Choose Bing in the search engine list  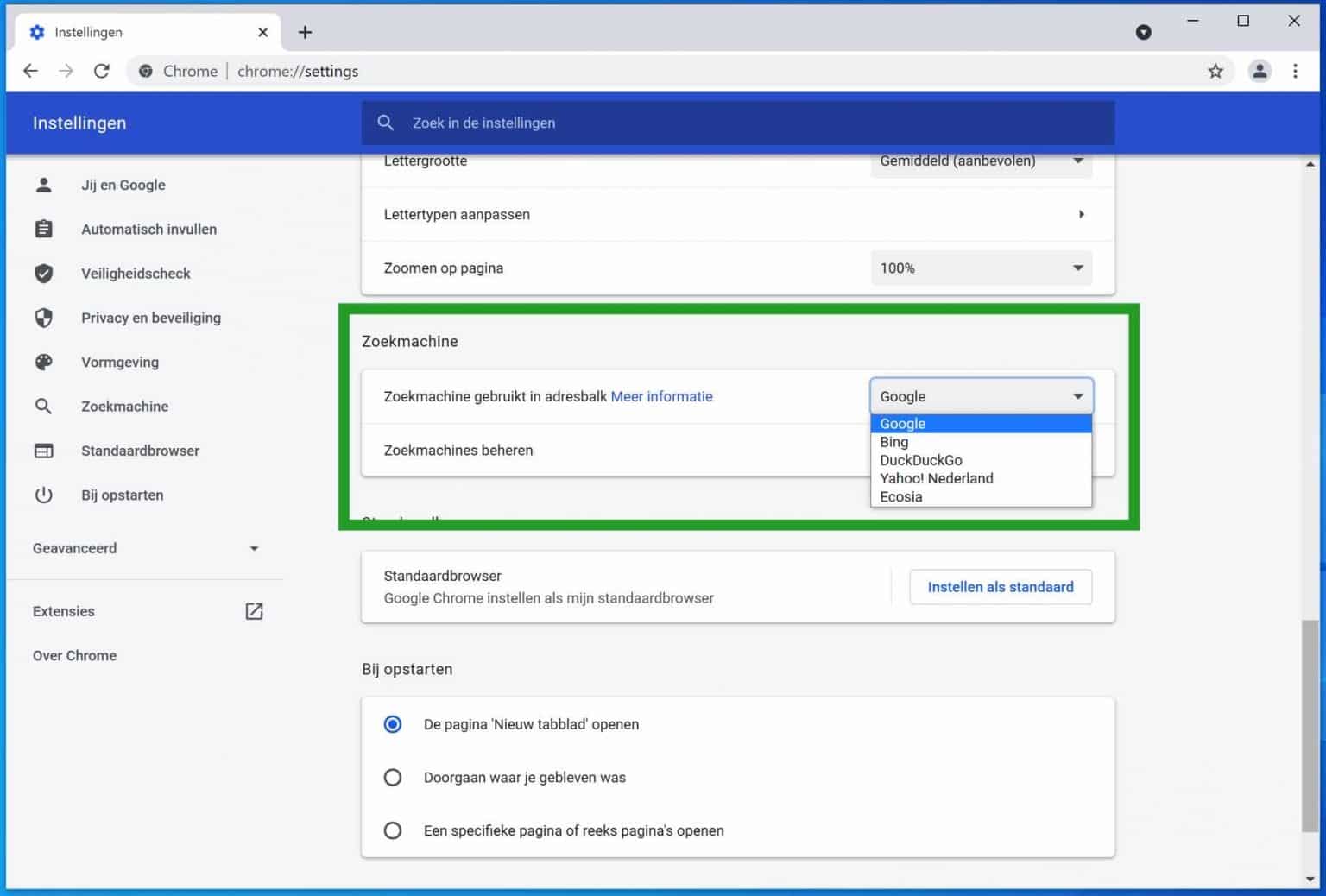tap(982, 442)
